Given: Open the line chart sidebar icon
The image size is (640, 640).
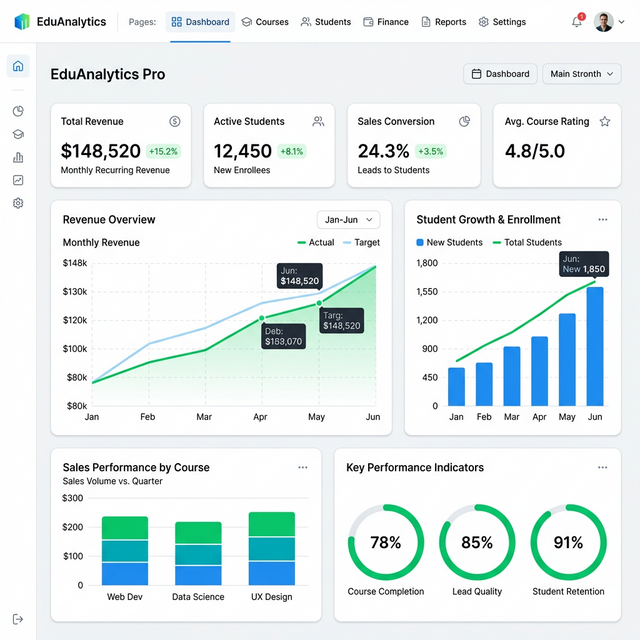Looking at the screenshot, I should click(x=18, y=180).
